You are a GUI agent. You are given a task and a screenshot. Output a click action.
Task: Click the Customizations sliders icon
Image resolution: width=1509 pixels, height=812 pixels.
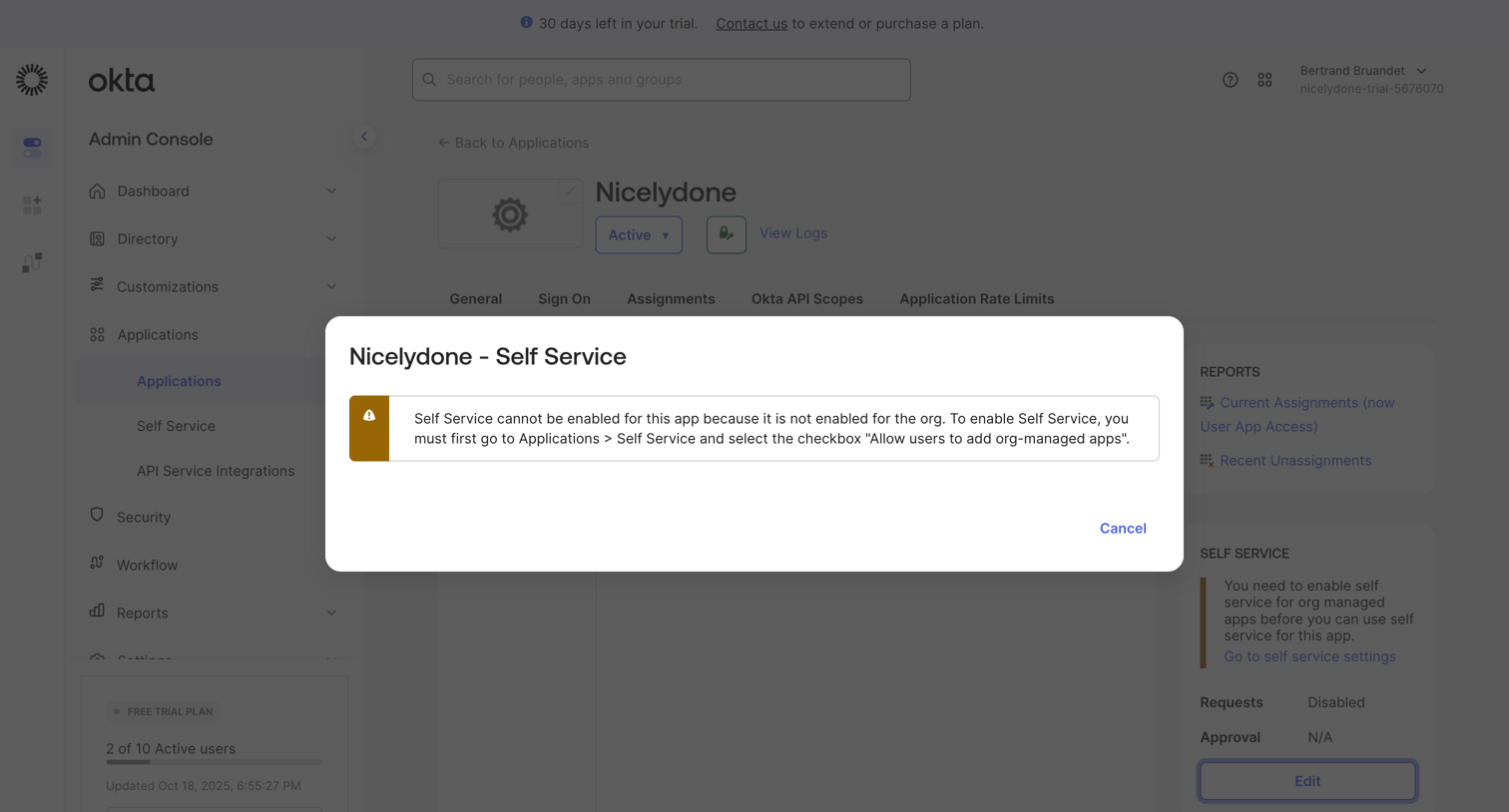(x=97, y=285)
